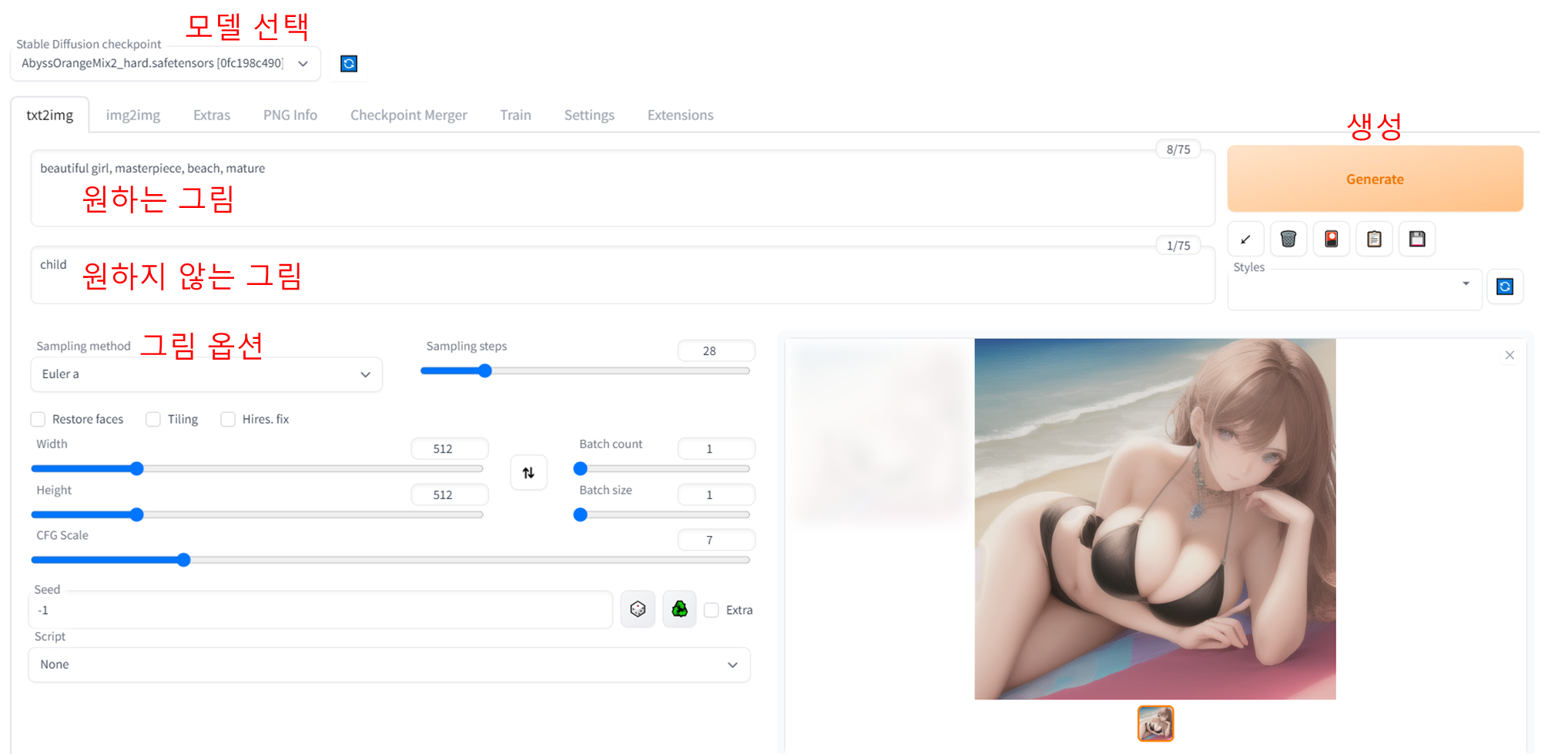Adjust the CFG Scale slider

pos(390,560)
